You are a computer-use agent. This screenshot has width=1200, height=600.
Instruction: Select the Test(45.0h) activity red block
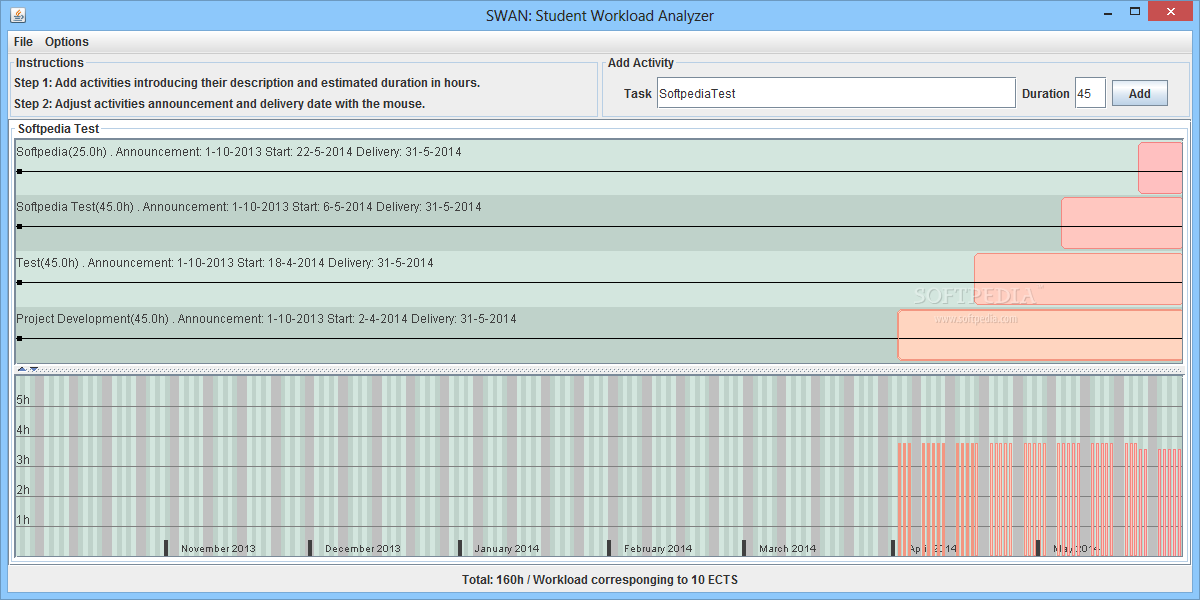tap(1078, 279)
